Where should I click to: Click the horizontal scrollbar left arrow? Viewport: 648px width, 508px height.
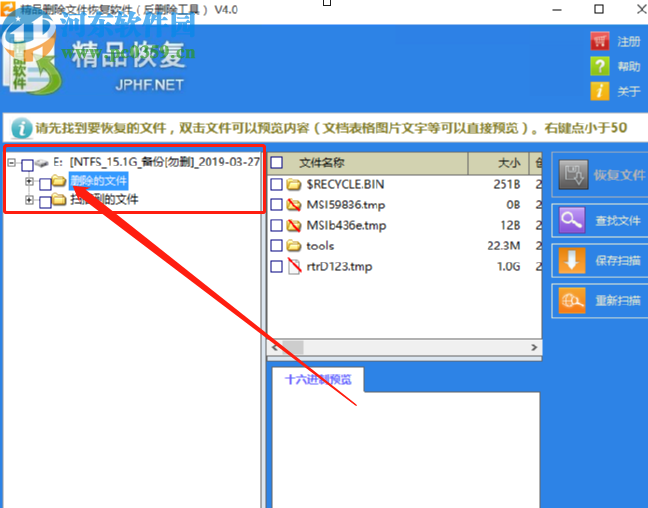275,348
